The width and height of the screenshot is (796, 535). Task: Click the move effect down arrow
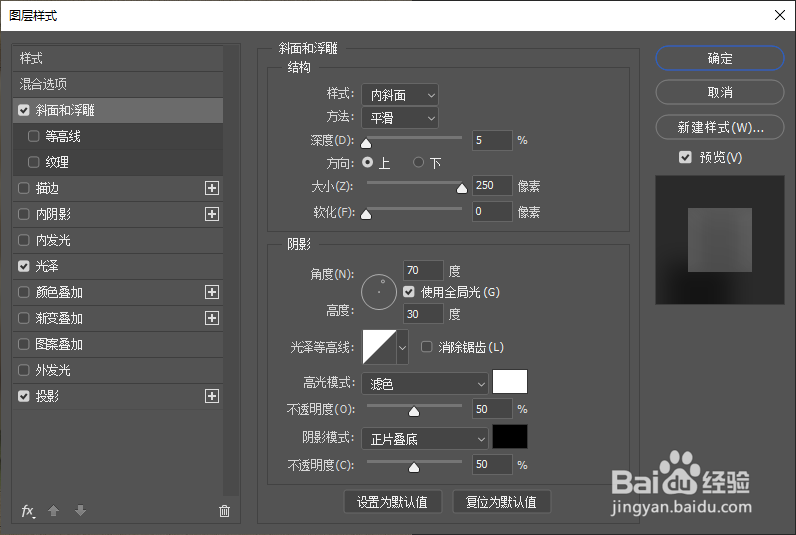[80, 510]
